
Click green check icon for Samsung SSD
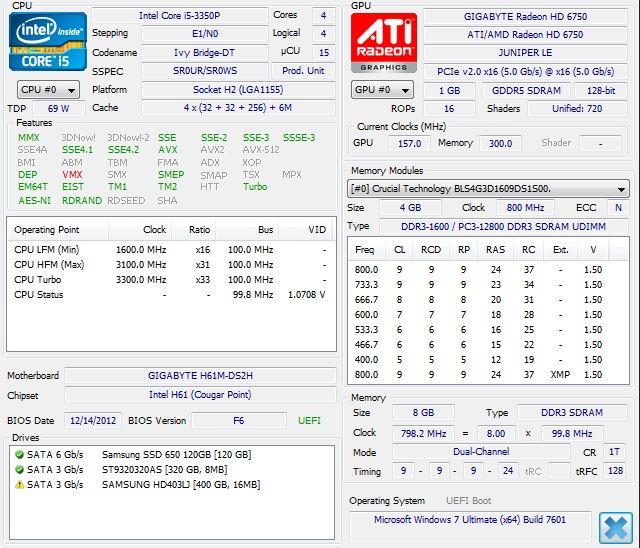[x=20, y=455]
